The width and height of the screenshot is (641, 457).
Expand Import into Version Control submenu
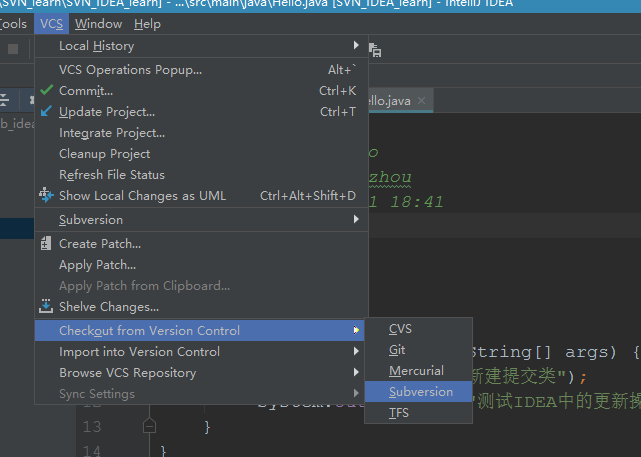click(199, 352)
